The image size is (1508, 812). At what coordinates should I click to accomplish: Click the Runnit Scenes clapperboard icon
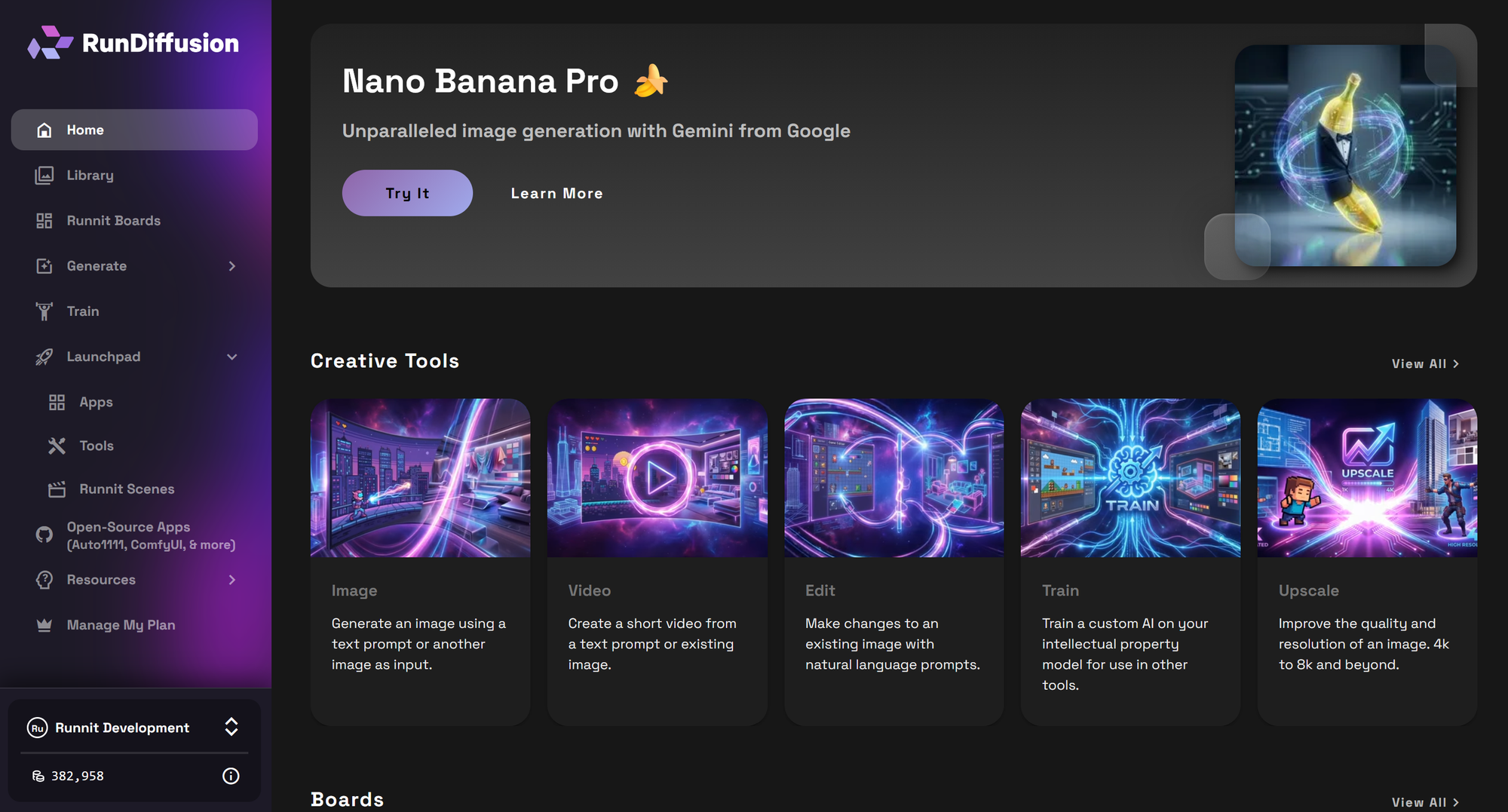coord(57,489)
